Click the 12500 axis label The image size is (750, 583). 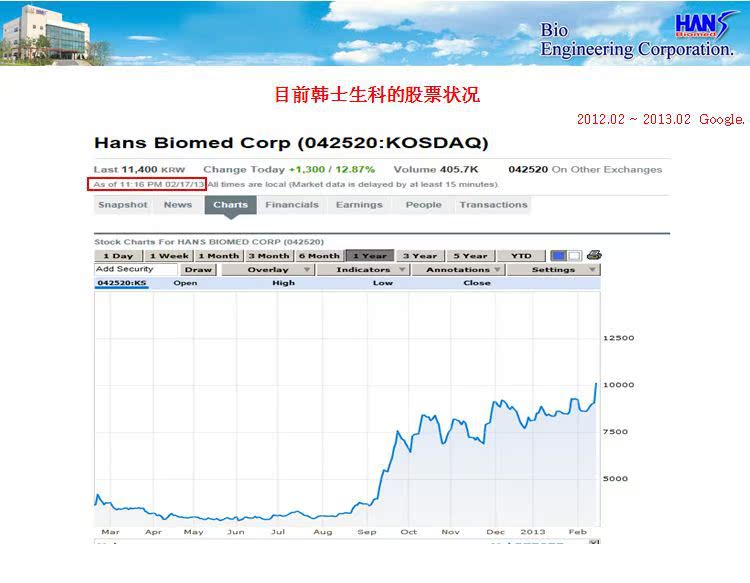pyautogui.click(x=618, y=338)
